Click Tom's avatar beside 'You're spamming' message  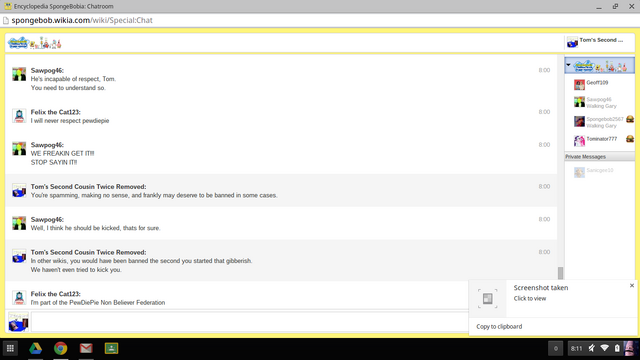[19, 191]
